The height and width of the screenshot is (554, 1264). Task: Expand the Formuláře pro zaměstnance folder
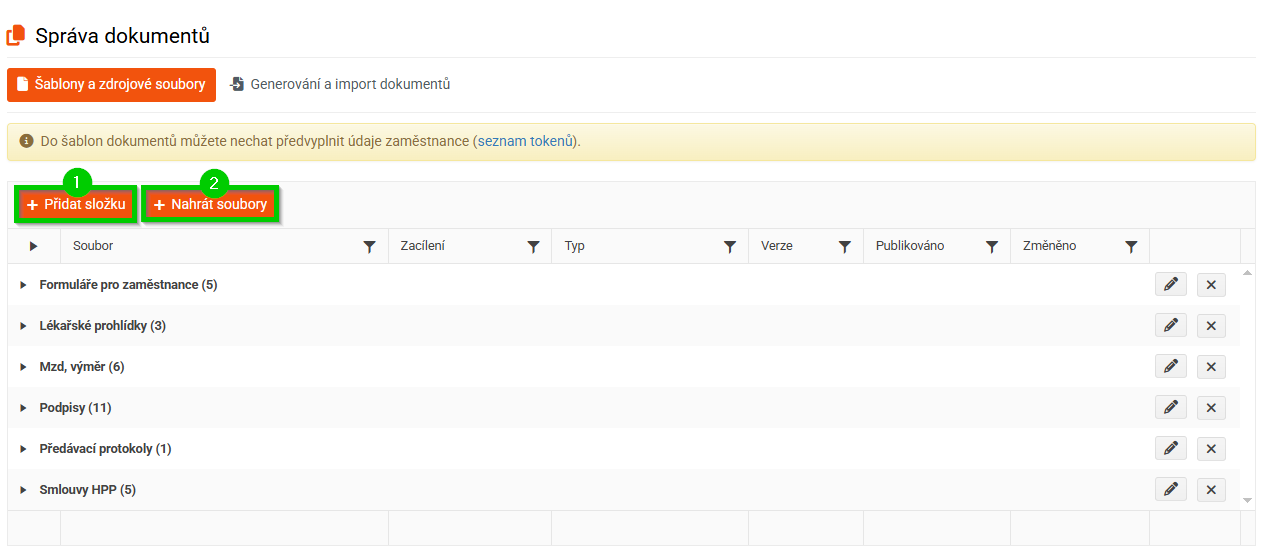pos(24,285)
